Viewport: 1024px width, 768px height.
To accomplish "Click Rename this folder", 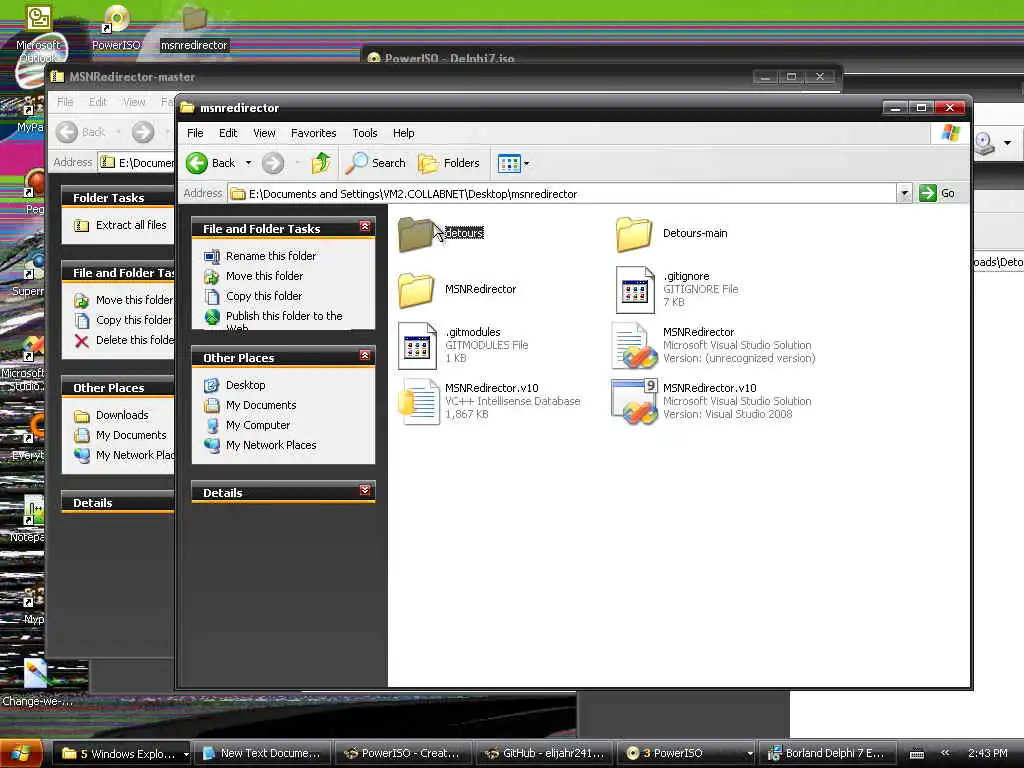I will [x=270, y=256].
